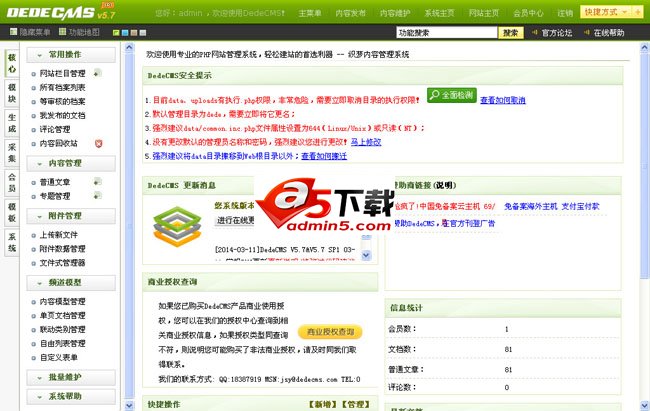Open 评论管理 in the sidebar
The height and width of the screenshot is (411, 650).
point(55,129)
